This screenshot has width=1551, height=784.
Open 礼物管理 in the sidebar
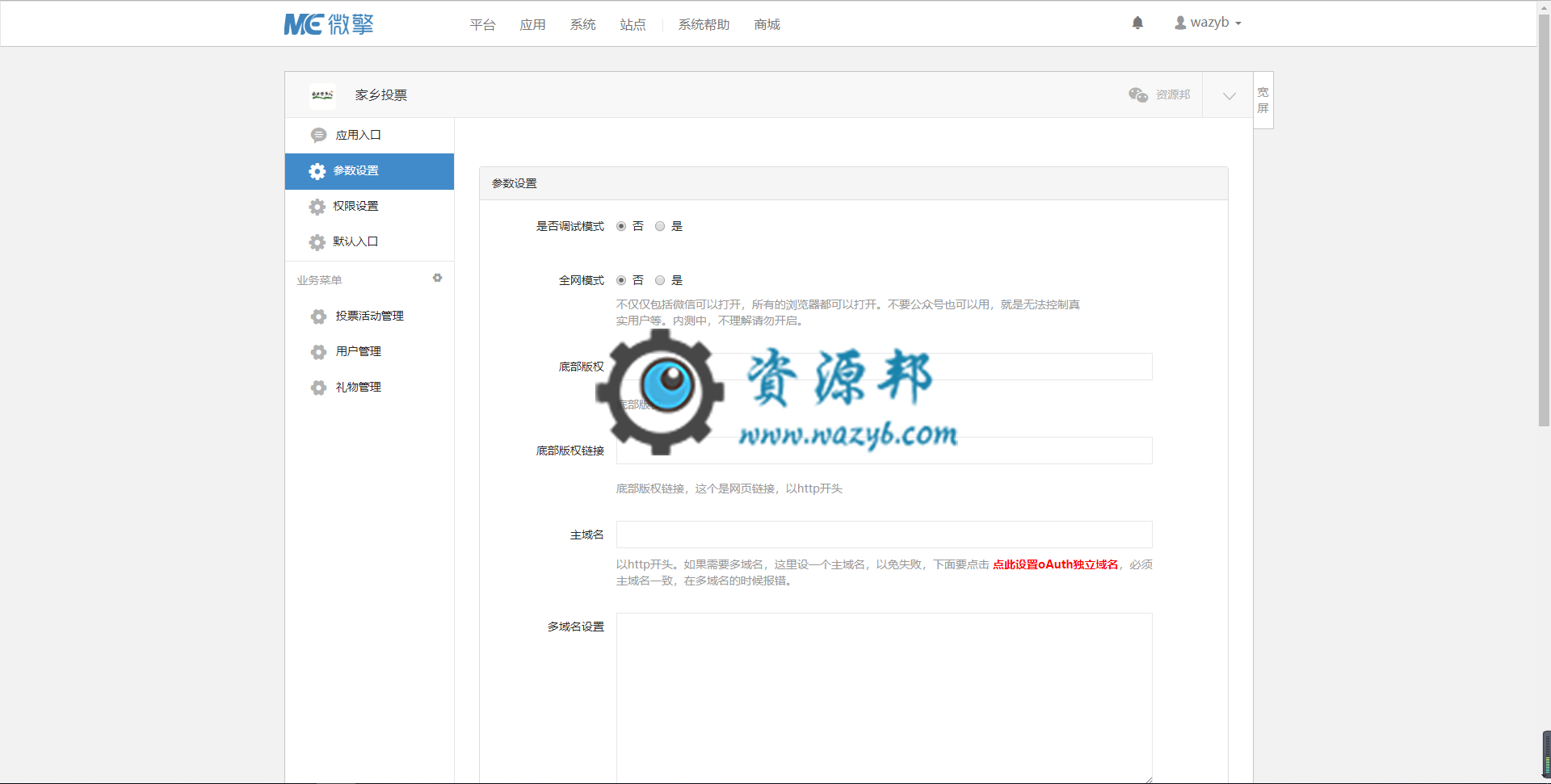point(369,388)
